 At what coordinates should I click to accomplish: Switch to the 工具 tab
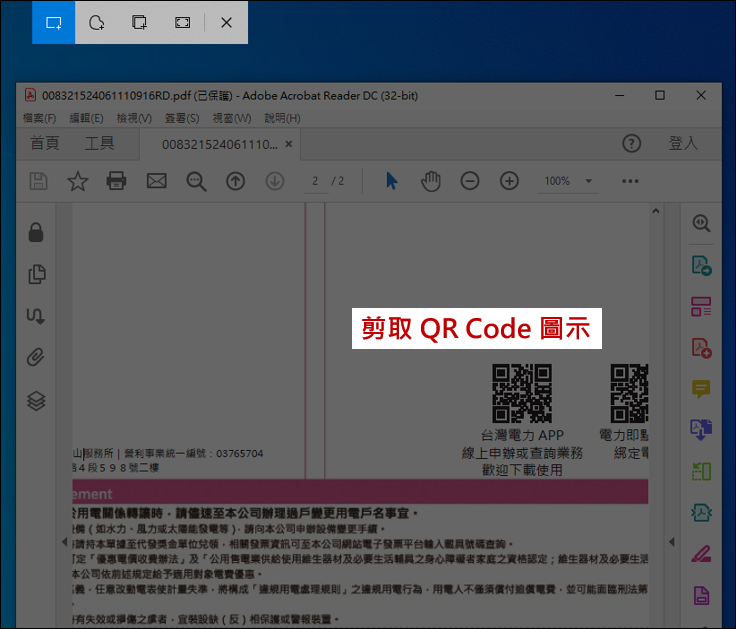[100, 143]
